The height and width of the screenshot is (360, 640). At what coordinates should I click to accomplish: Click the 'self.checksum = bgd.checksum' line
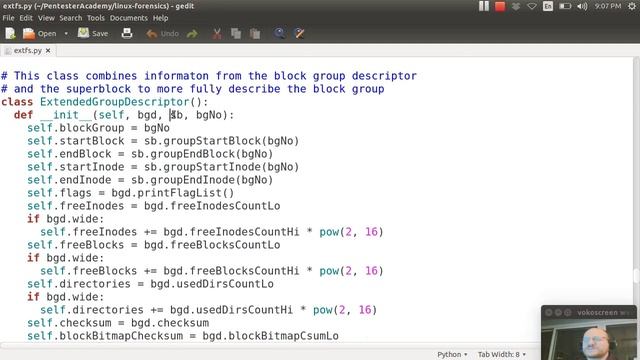click(x=118, y=323)
